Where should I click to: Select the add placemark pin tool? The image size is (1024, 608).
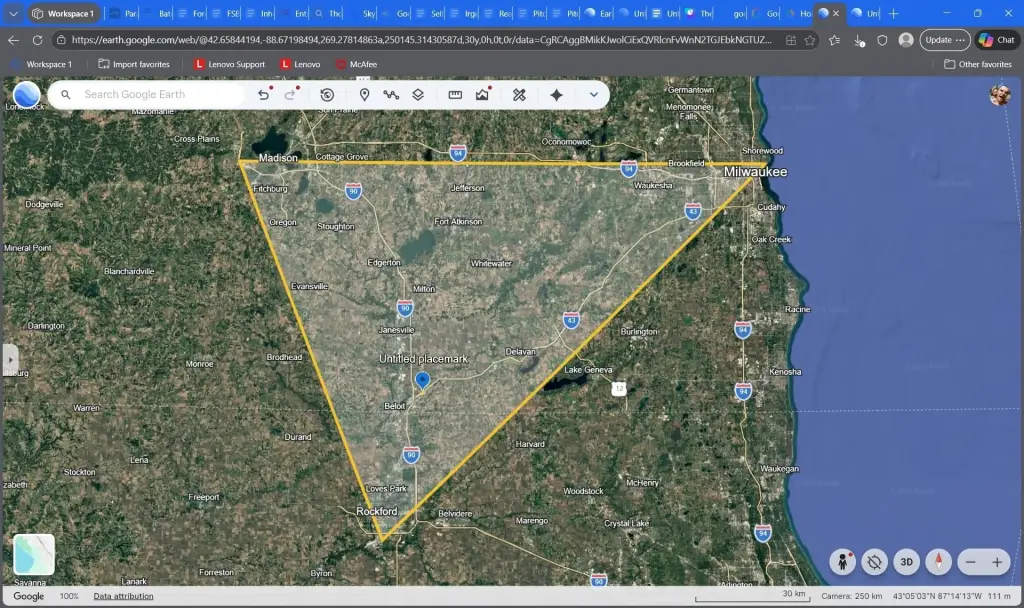pyautogui.click(x=364, y=95)
